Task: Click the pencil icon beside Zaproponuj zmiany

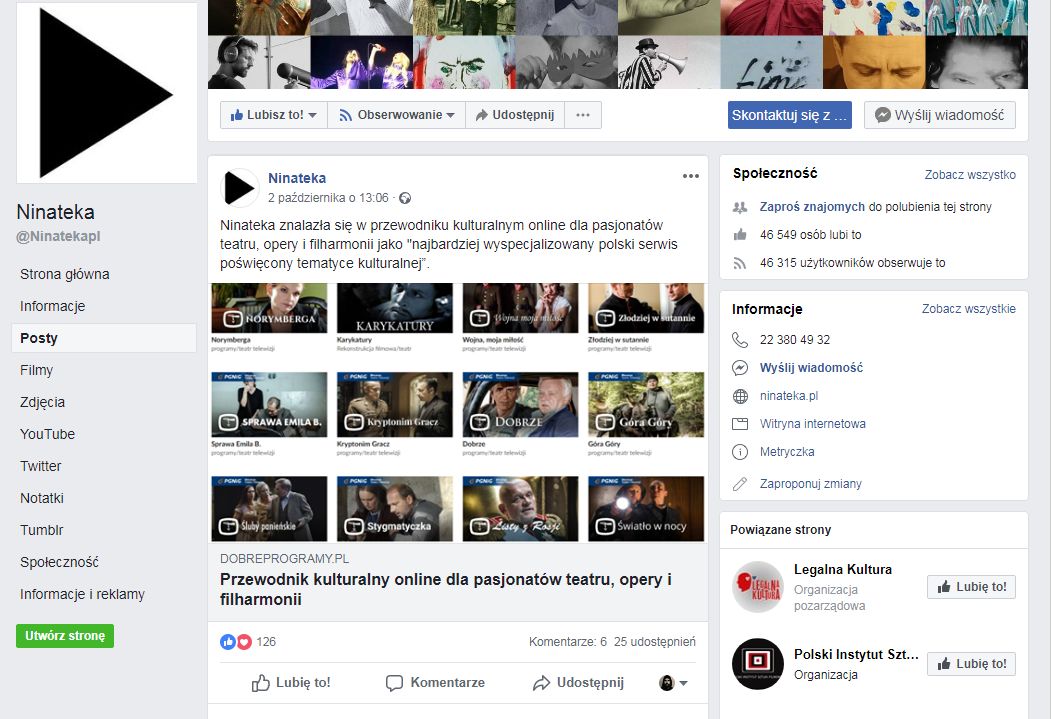Action: pos(740,484)
